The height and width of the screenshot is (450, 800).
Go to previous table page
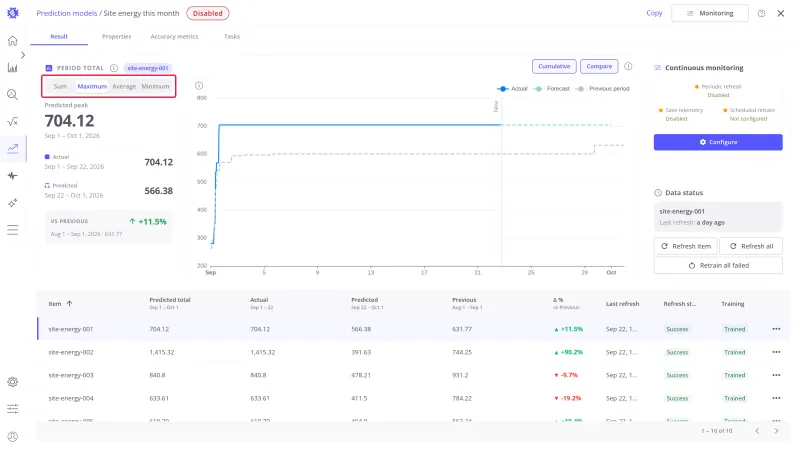click(757, 431)
